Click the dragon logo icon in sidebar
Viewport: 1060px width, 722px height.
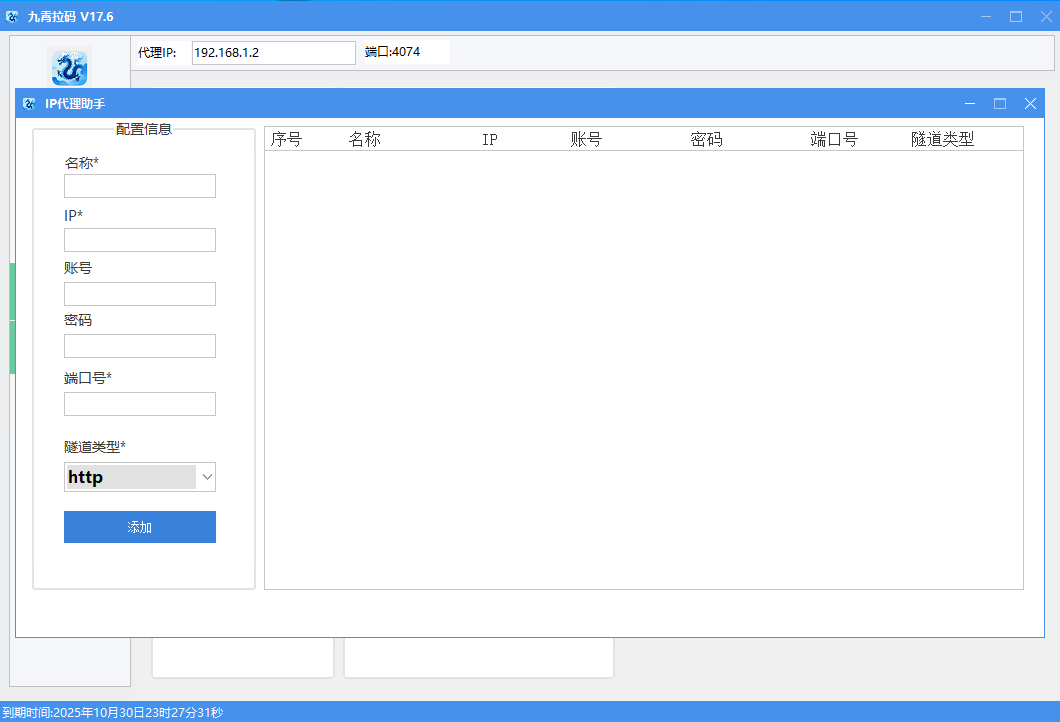click(69, 67)
